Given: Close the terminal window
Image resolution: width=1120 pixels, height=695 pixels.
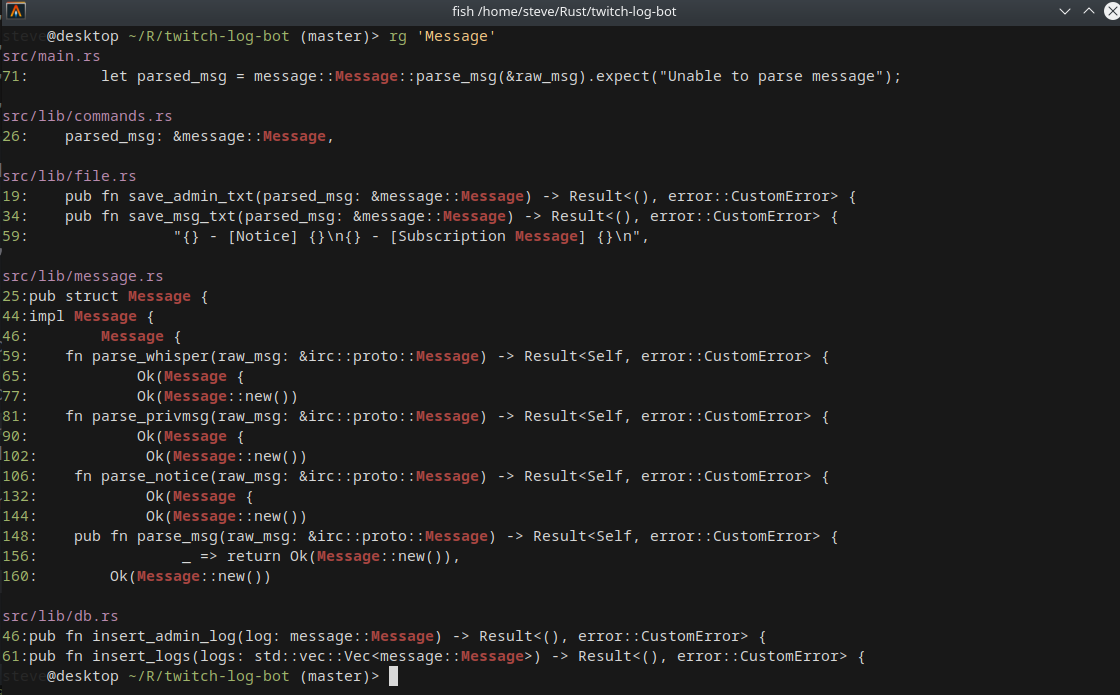Looking at the screenshot, I should pyautogui.click(x=1112, y=11).
